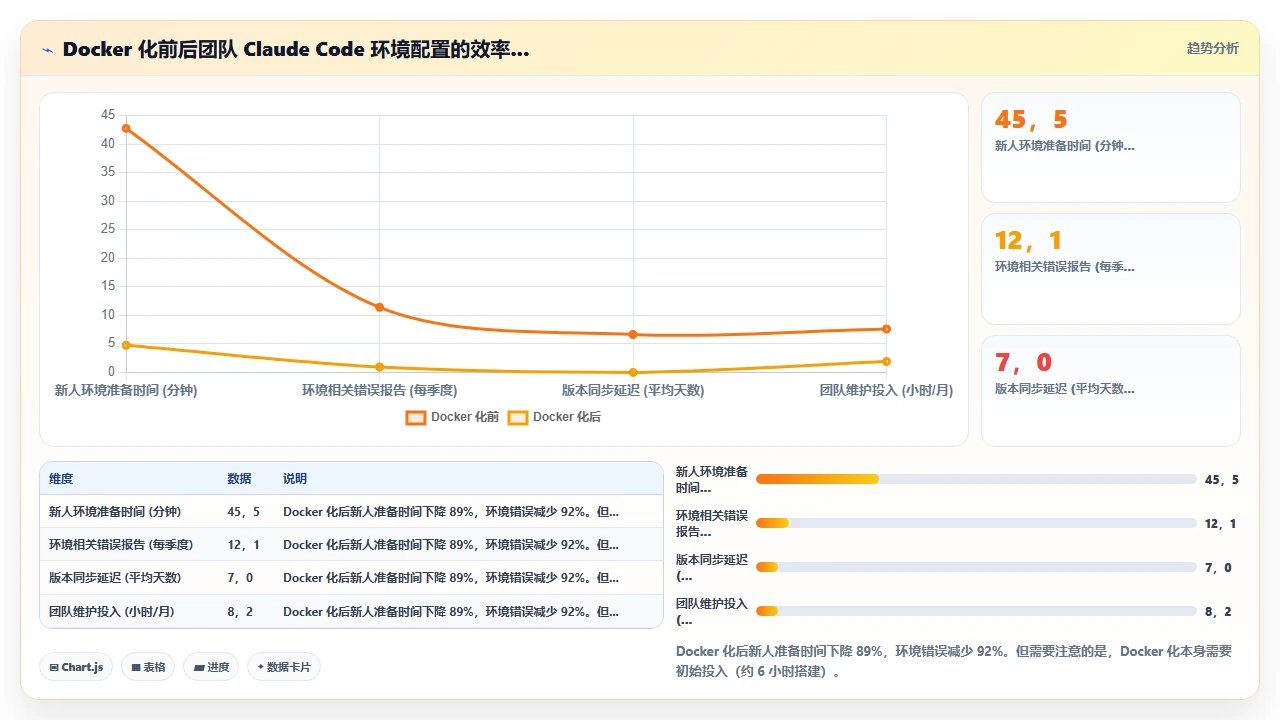This screenshot has height=720, width=1280.
Task: Select table row 环境相关错误报告 (每季度)
Action: tap(351, 545)
